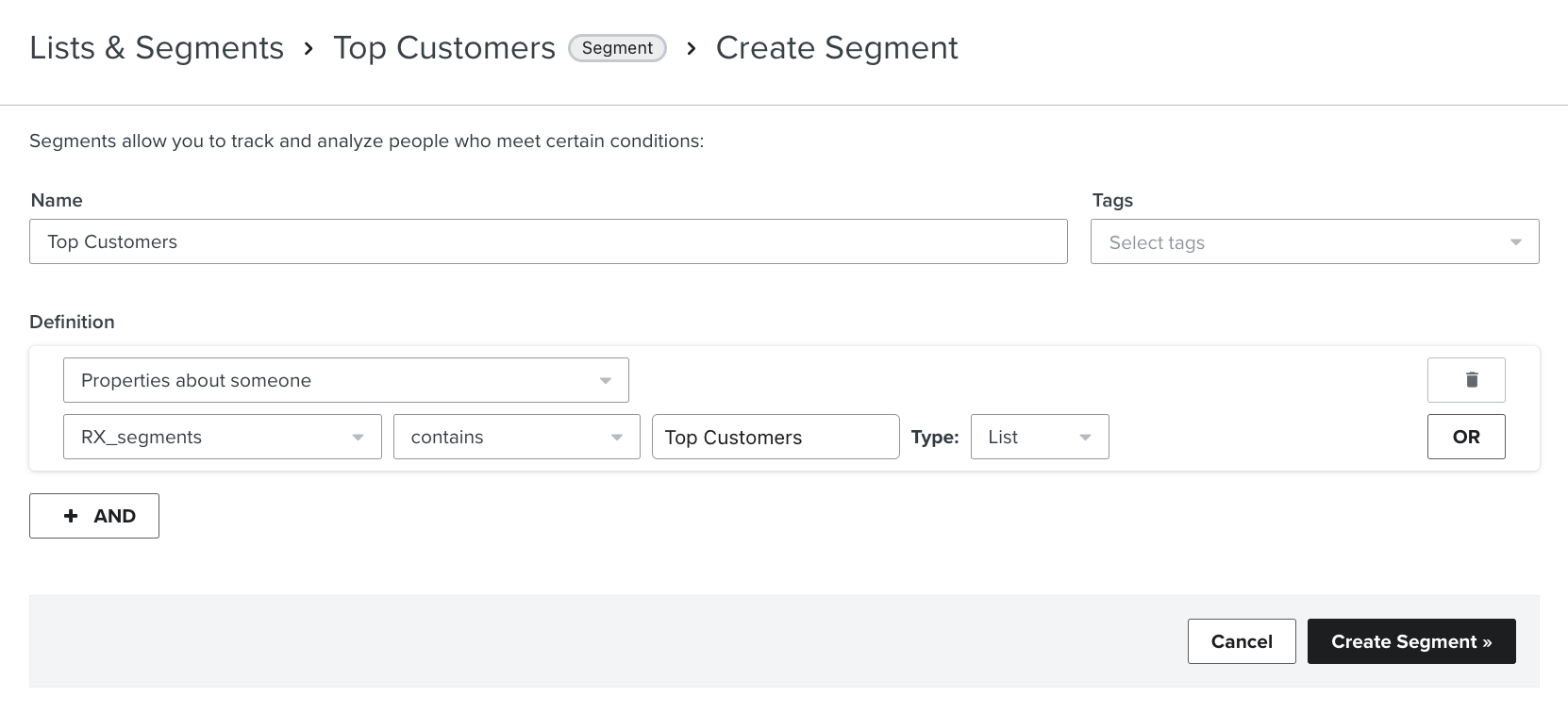Open the RX_segments property dropdown
This screenshot has height=713, width=1568.
tap(223, 437)
